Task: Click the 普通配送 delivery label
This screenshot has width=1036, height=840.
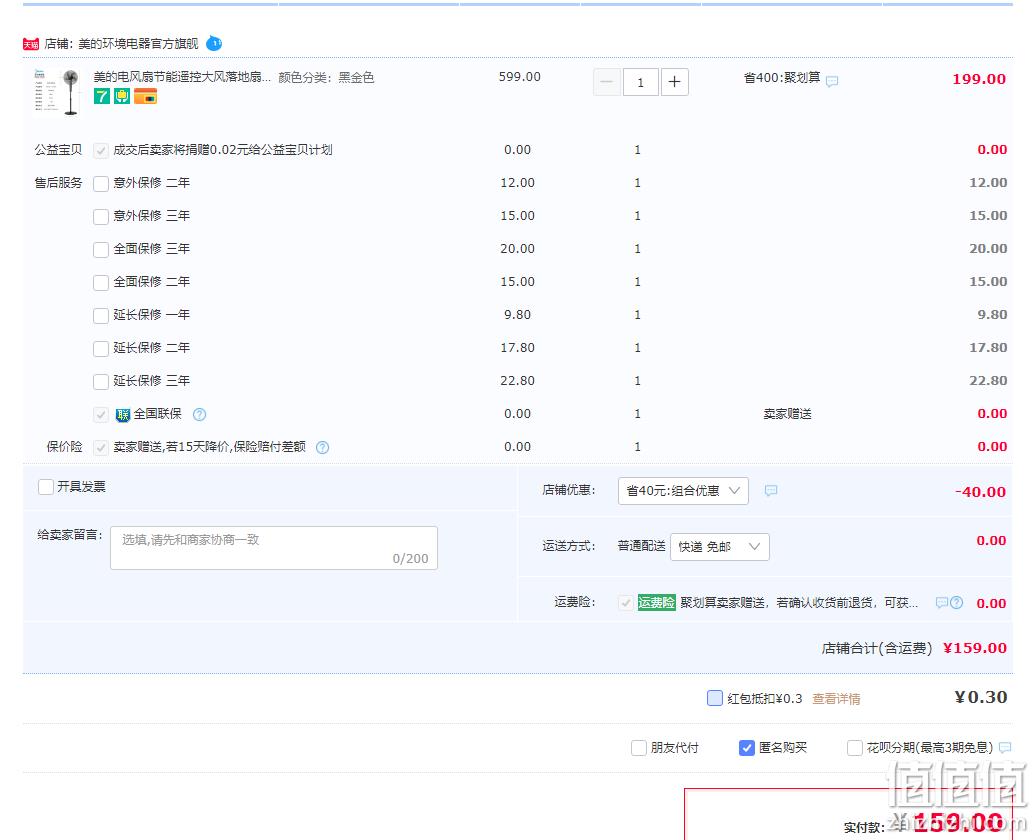Action: click(641, 546)
